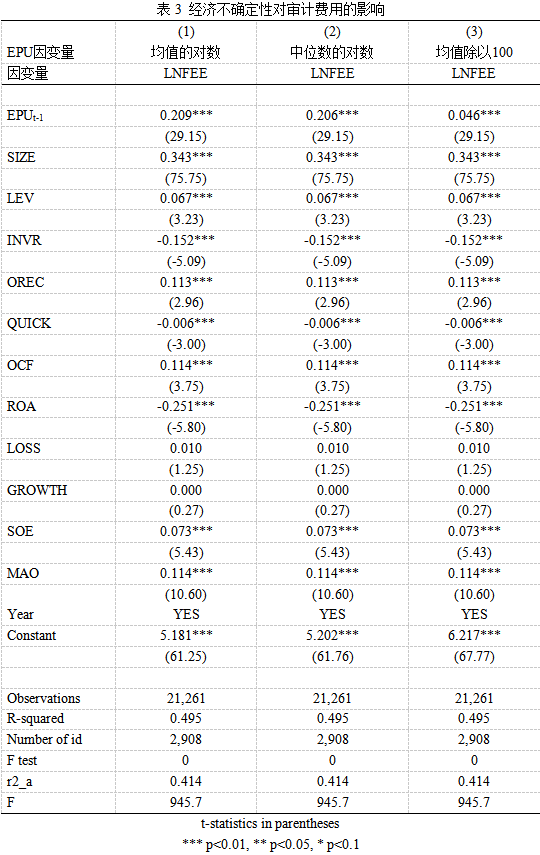Viewport: 540px width, 855px height.
Task: Select the EPUt-1 row label
Action: pos(25,116)
